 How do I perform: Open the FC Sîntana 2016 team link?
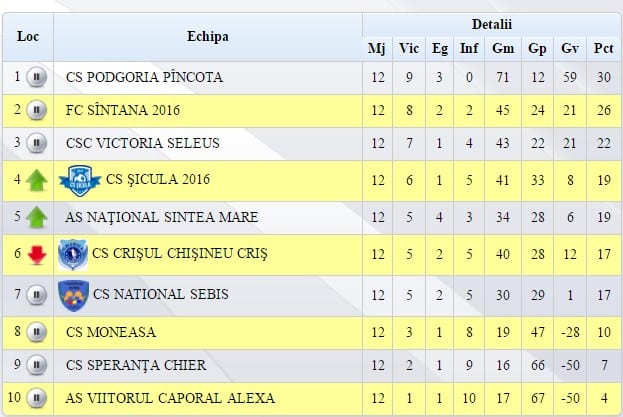tap(123, 110)
